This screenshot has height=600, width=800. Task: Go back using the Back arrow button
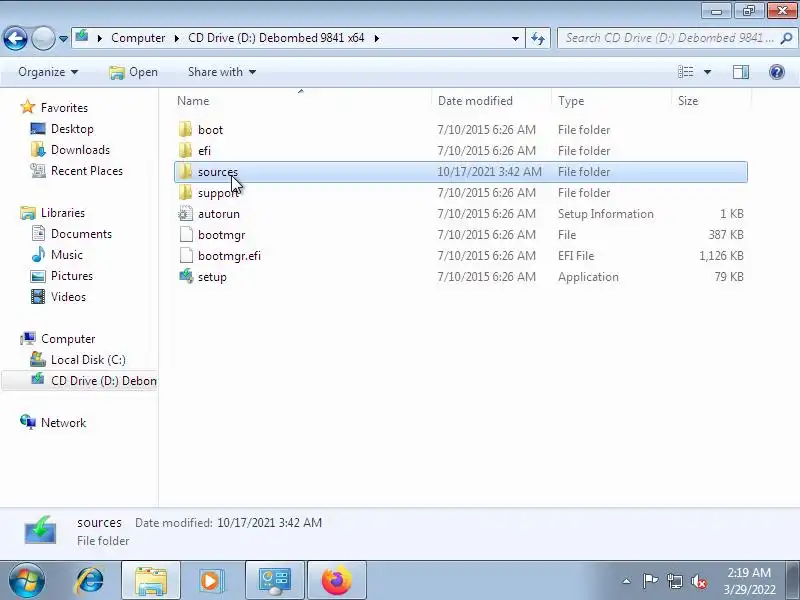tap(15, 38)
